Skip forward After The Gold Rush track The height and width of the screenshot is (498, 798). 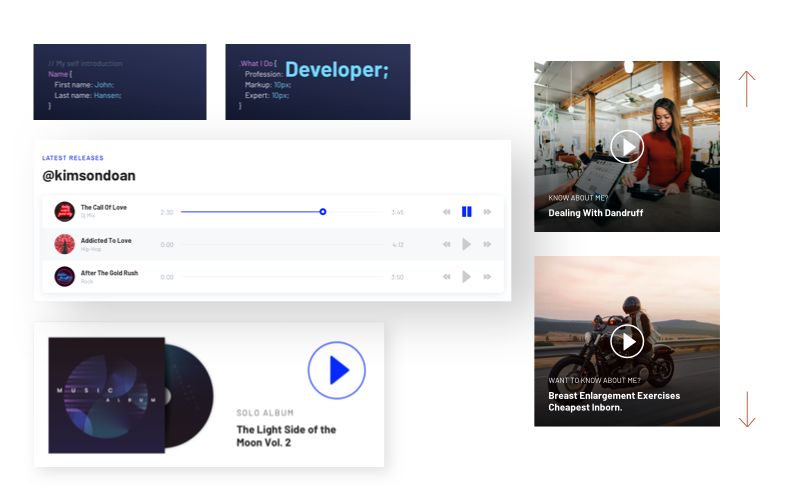tap(487, 277)
